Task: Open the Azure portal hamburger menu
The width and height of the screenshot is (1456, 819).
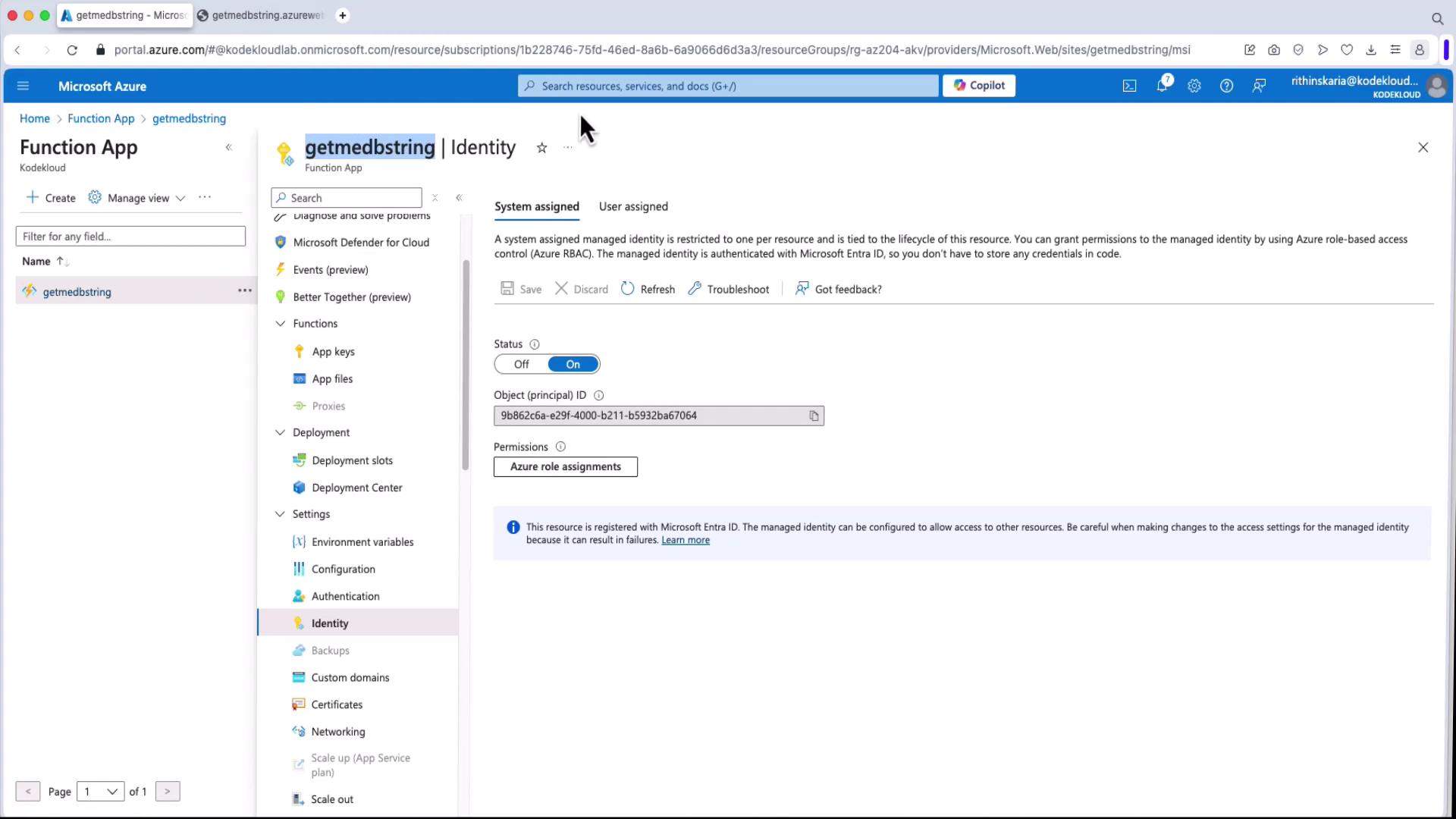Action: pos(23,86)
